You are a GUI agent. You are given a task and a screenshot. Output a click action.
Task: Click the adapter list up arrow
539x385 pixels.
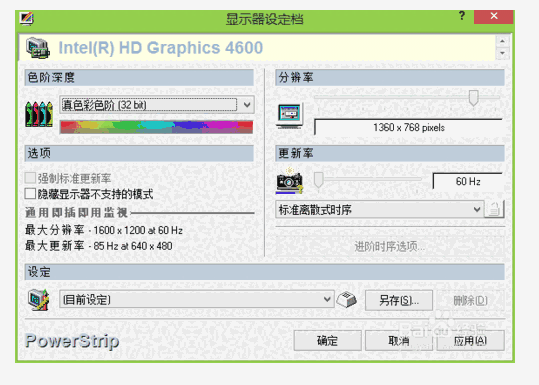(503, 41)
